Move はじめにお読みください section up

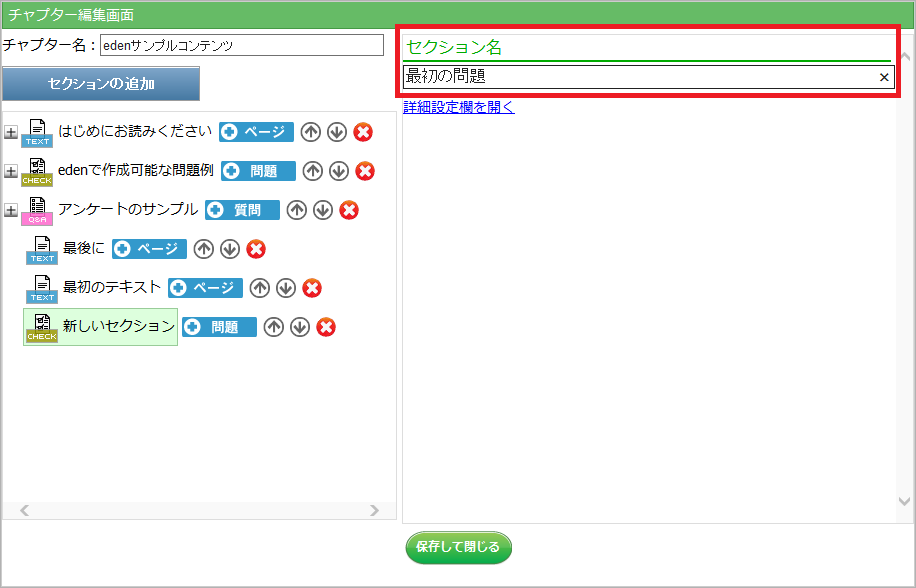(311, 132)
